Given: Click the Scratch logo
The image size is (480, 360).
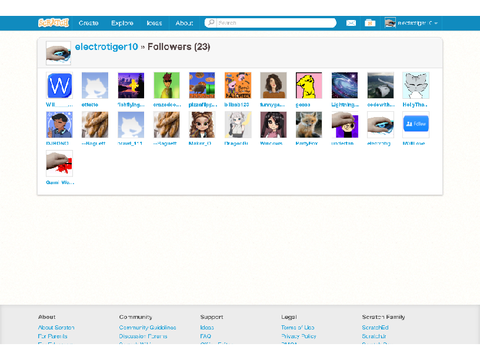Looking at the screenshot, I should (x=53, y=23).
